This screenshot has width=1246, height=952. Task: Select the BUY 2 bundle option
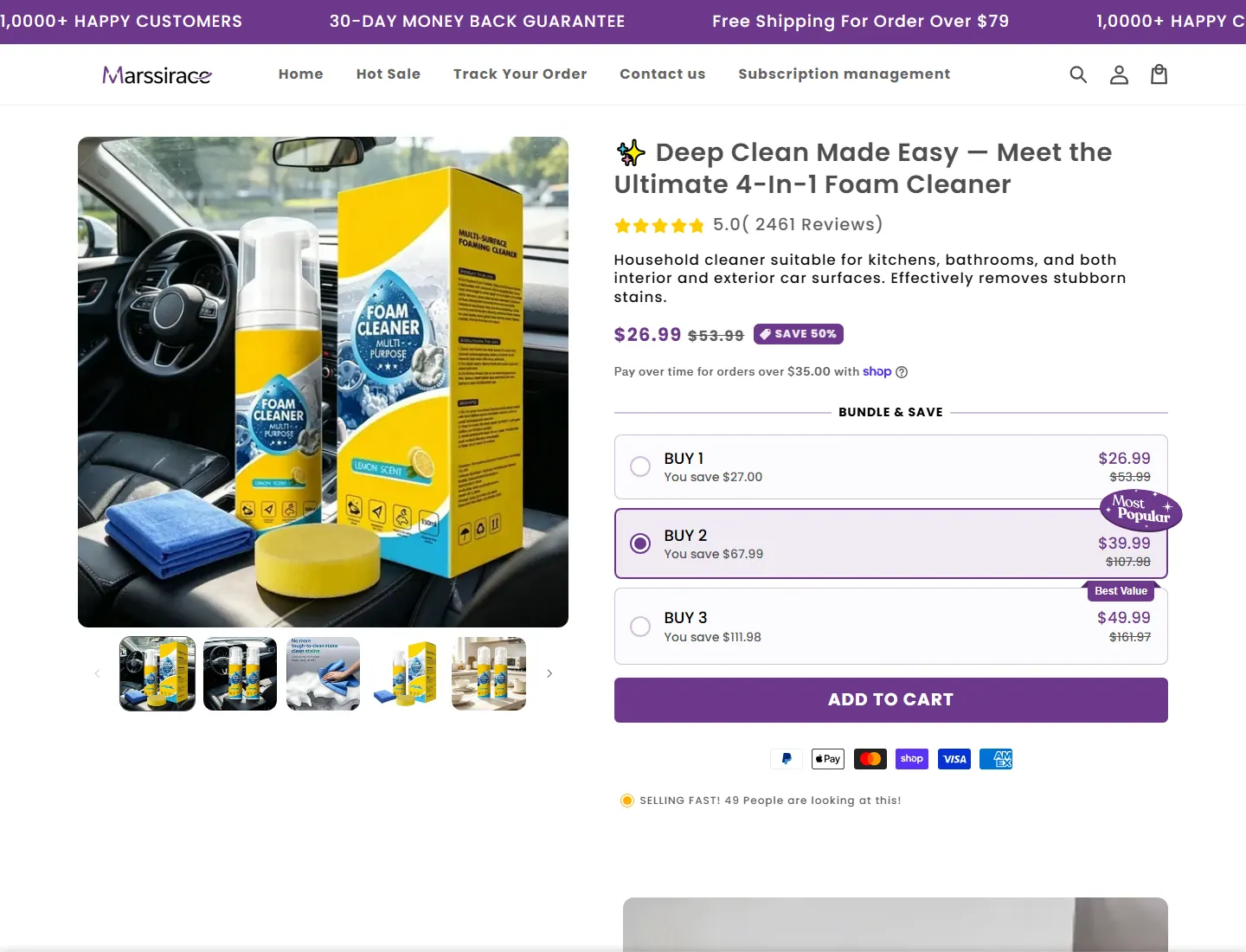click(891, 544)
